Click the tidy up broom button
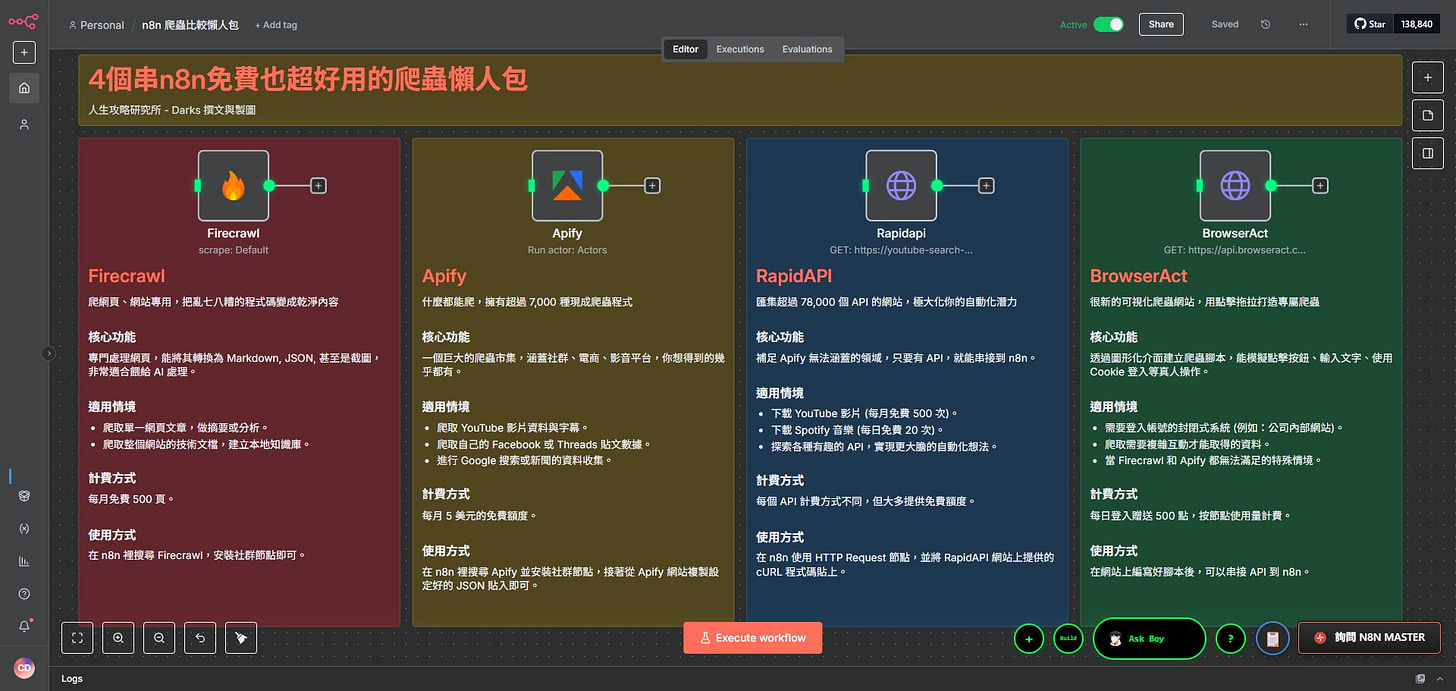 click(x=241, y=637)
